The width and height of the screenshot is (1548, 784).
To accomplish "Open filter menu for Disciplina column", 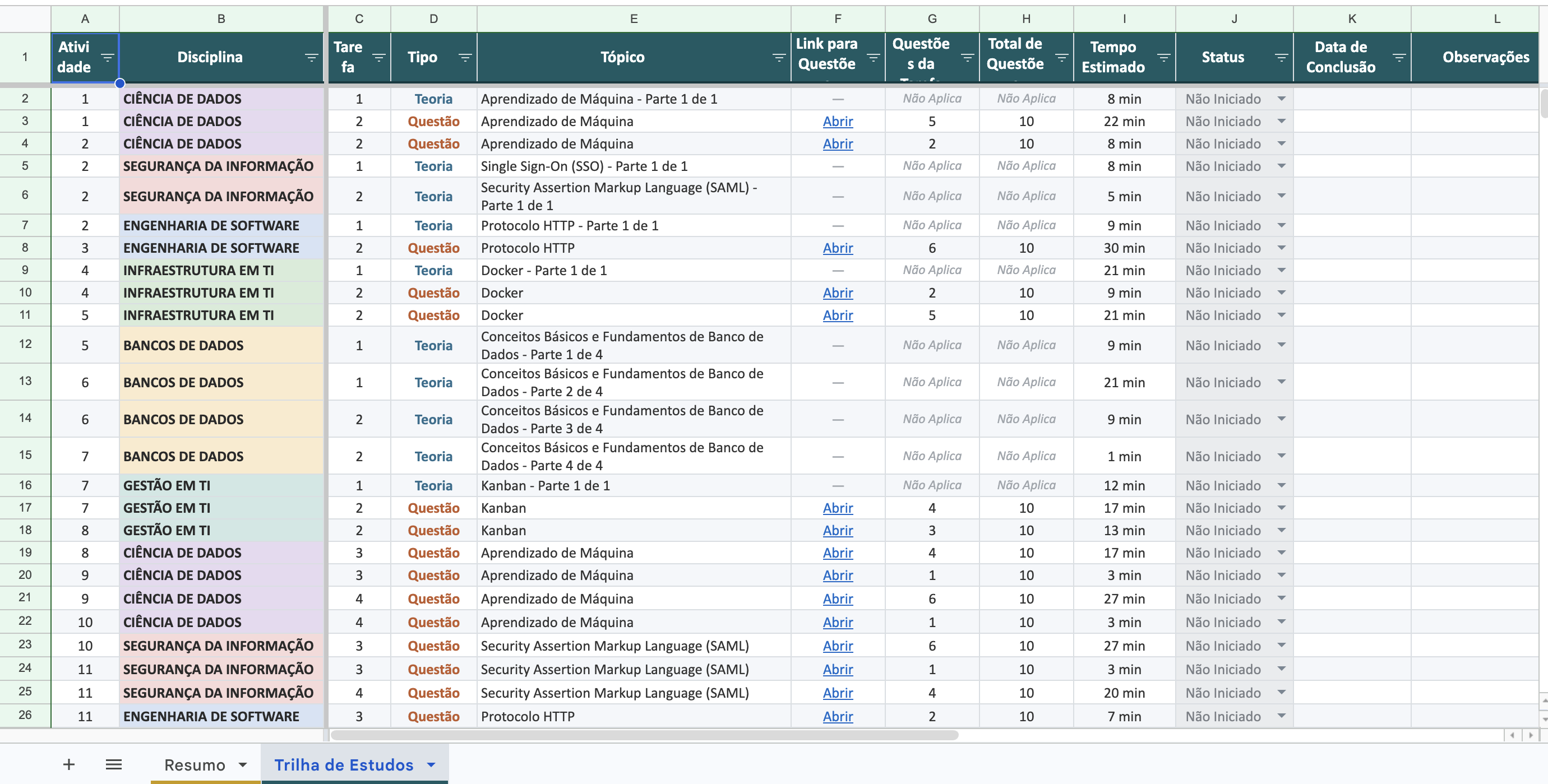I will pyautogui.click(x=311, y=58).
